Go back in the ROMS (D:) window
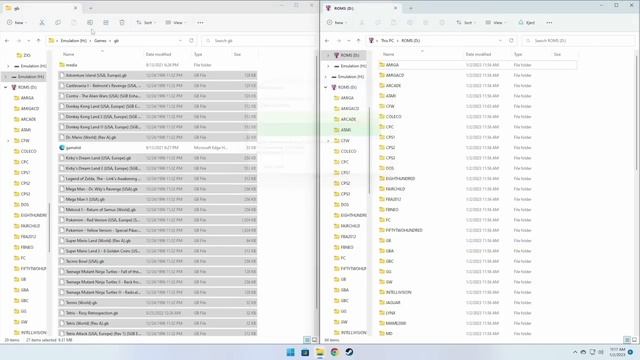This screenshot has width=640, height=360. coord(327,41)
